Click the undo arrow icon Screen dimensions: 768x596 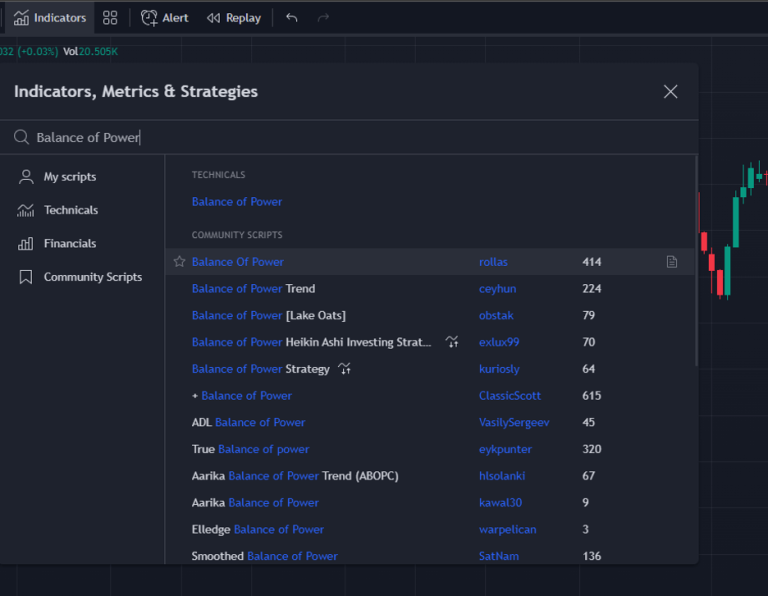[292, 18]
